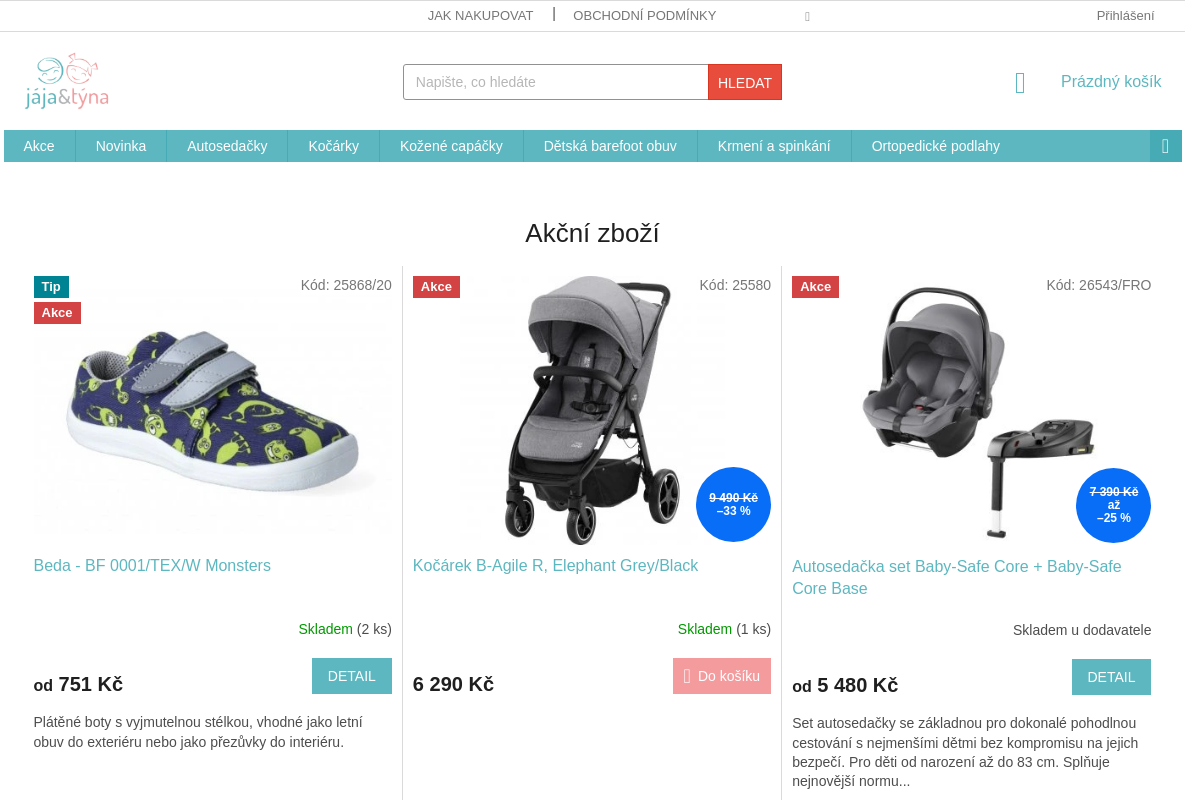Click the Akce badge on the stroller
The width and height of the screenshot is (1200, 800).
436,287
